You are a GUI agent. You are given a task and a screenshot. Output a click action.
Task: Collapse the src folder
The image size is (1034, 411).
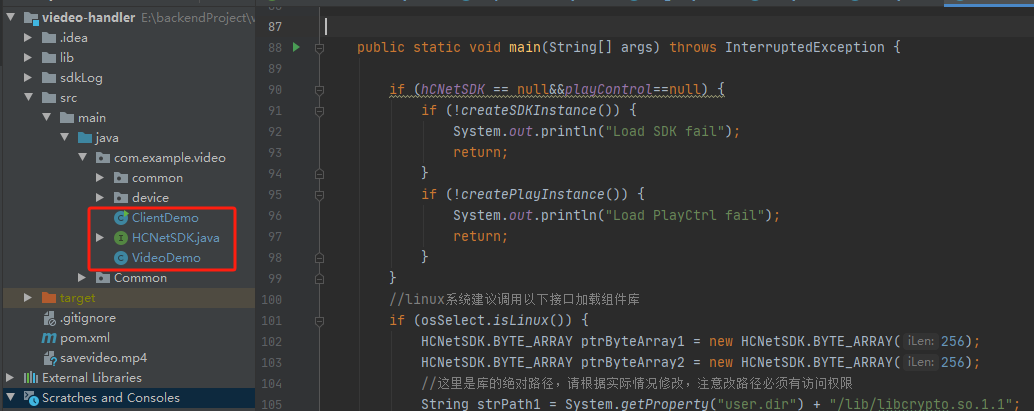coord(28,98)
